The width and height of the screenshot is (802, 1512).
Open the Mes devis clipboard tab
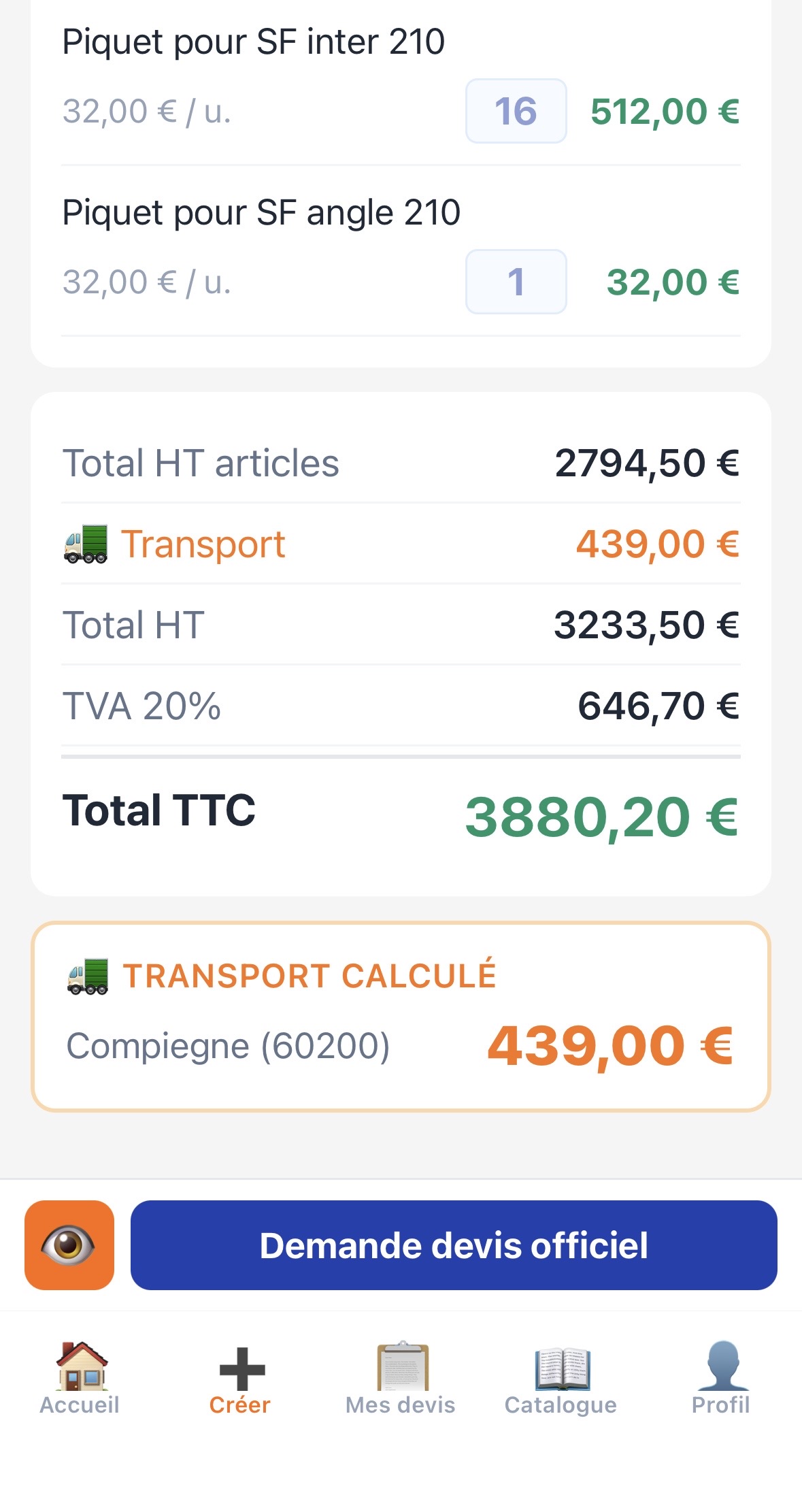401,1377
